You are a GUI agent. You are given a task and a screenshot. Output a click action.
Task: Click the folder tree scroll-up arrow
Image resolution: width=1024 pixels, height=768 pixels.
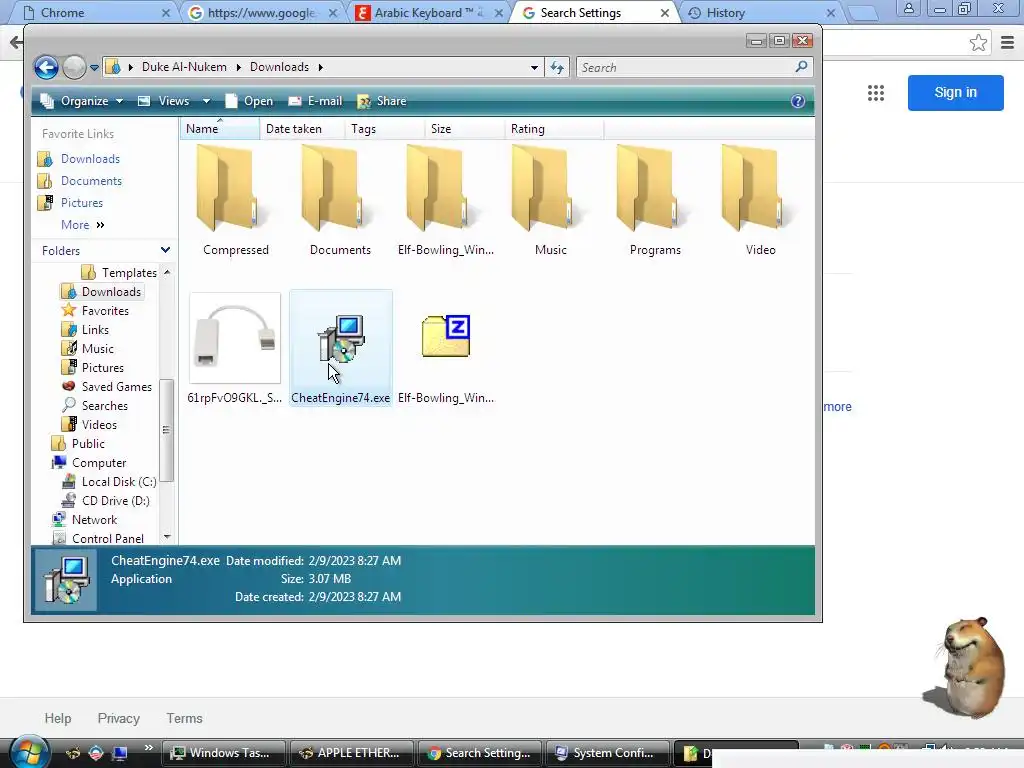(167, 272)
